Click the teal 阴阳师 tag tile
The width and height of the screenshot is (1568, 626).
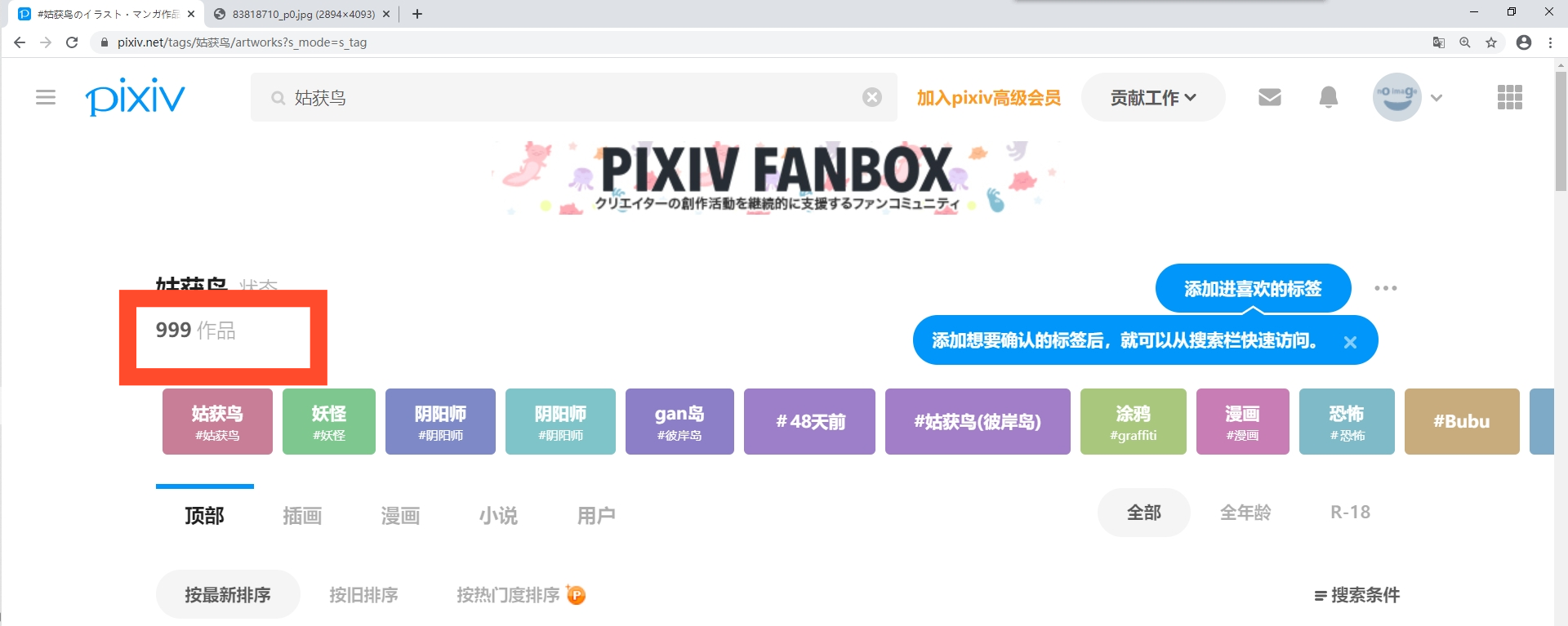(x=560, y=421)
